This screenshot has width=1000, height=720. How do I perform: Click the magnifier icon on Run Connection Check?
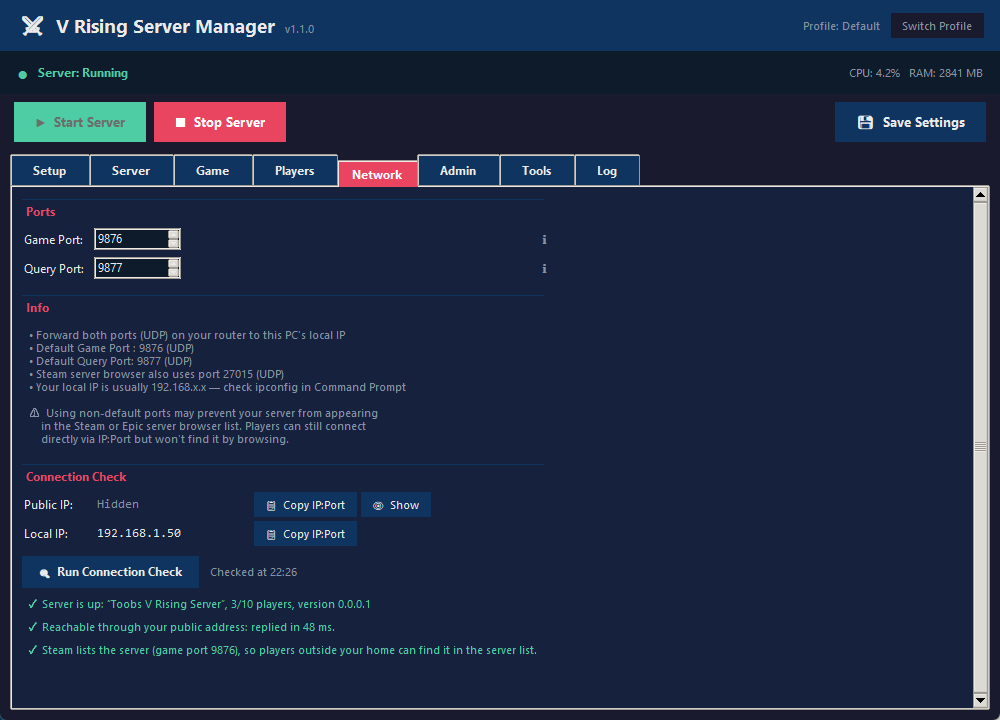(x=44, y=573)
